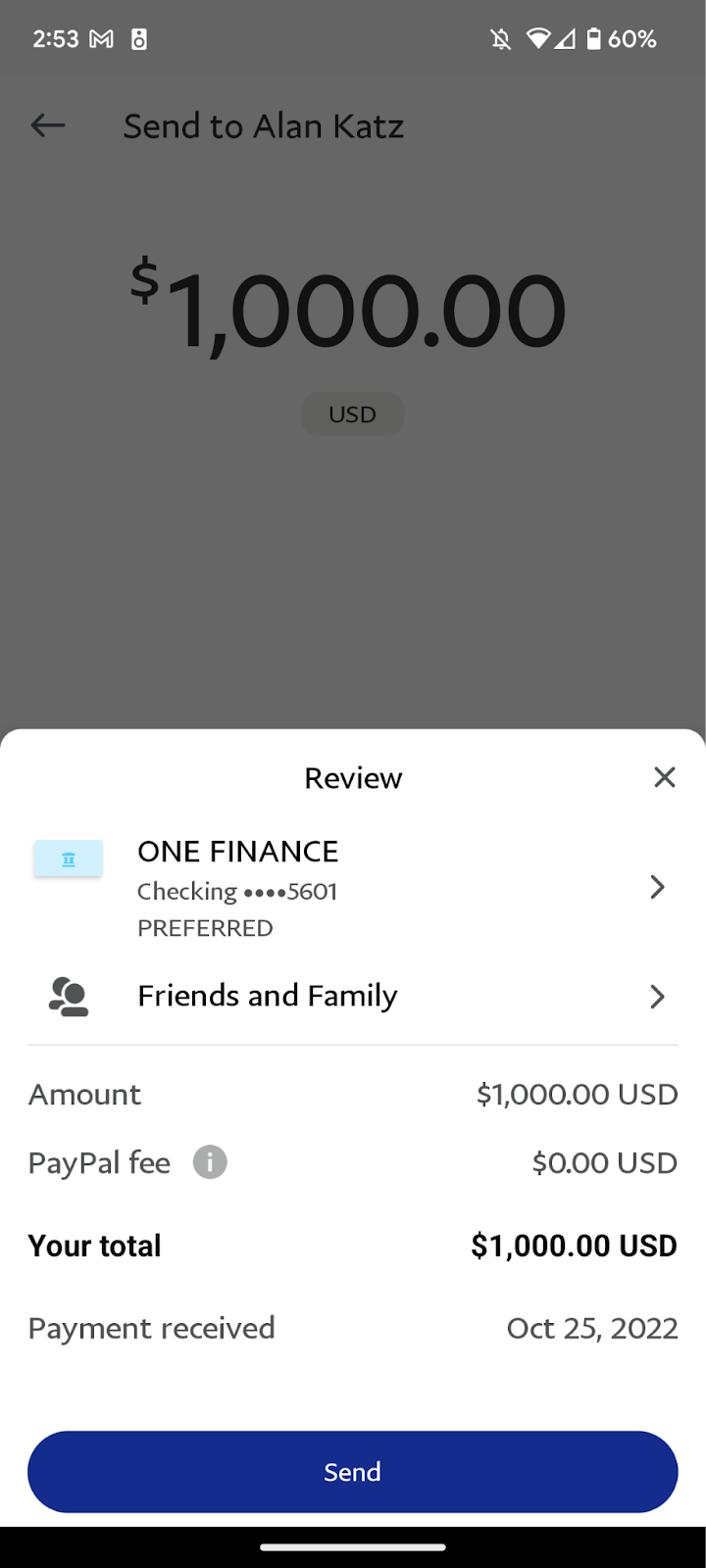Tap the Send to Alan Katz title
706x1568 pixels.
point(264,126)
